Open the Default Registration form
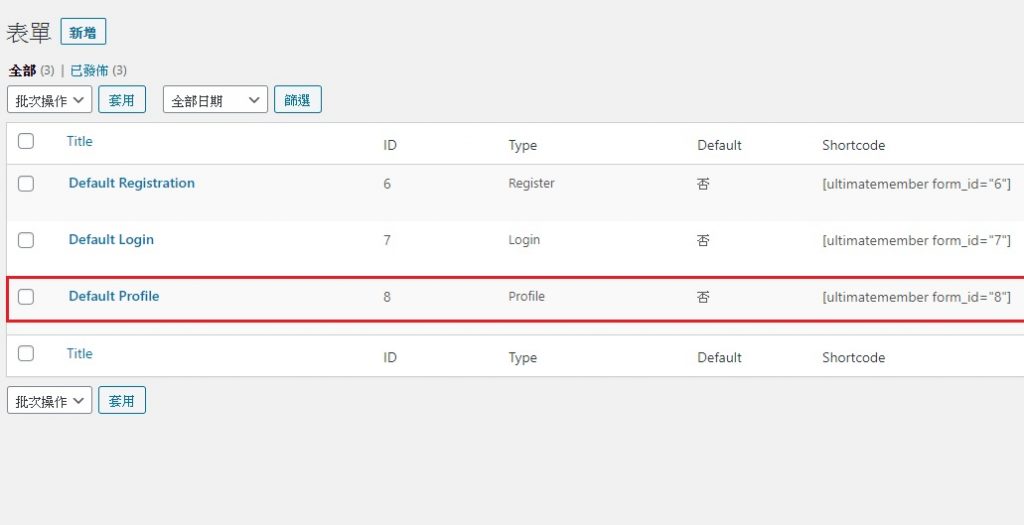This screenshot has height=525, width=1024. [x=132, y=183]
